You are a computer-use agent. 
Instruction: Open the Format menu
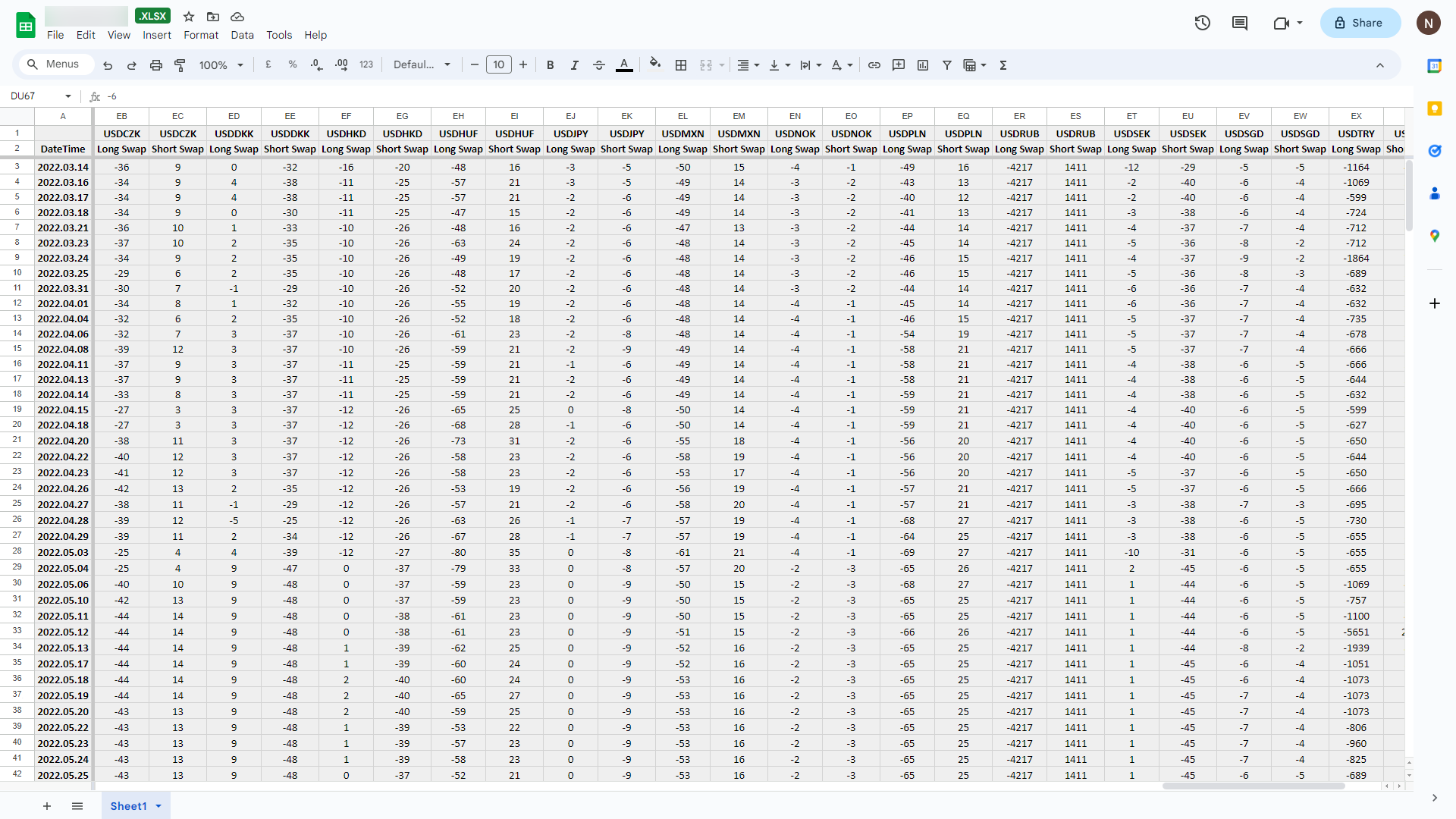pos(201,35)
